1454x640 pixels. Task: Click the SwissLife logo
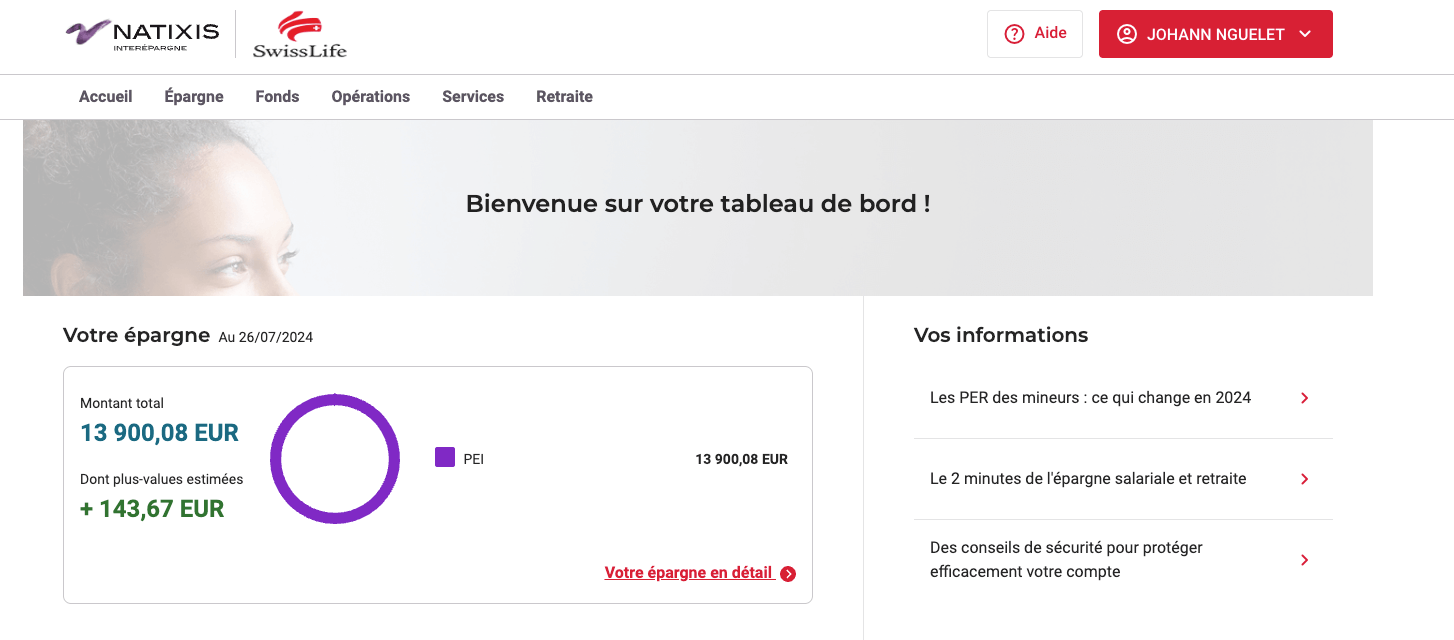point(299,34)
